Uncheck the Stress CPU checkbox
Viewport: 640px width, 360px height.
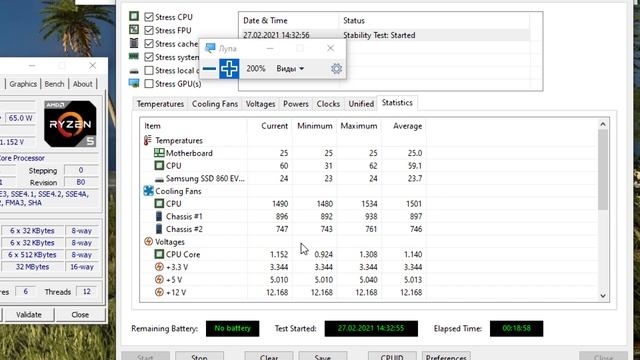click(149, 17)
